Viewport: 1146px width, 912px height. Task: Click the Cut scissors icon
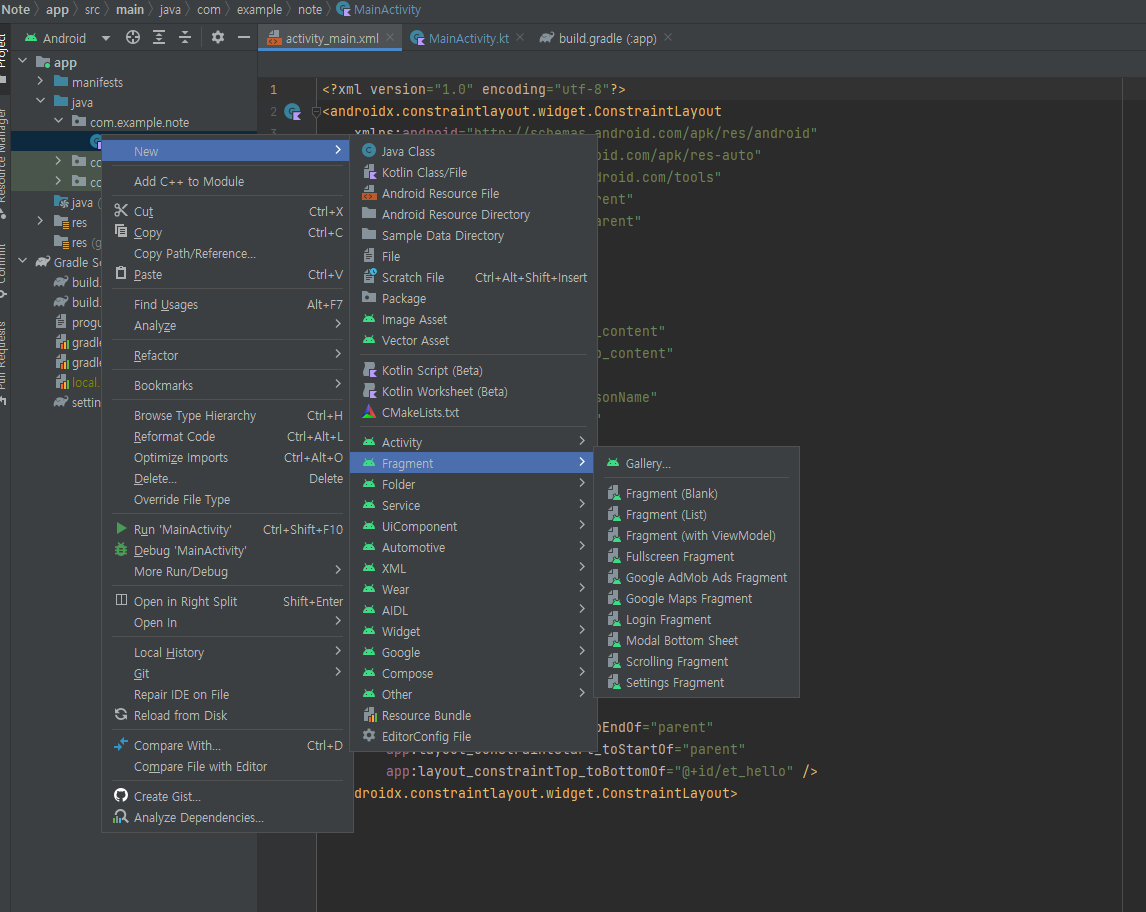[x=121, y=211]
